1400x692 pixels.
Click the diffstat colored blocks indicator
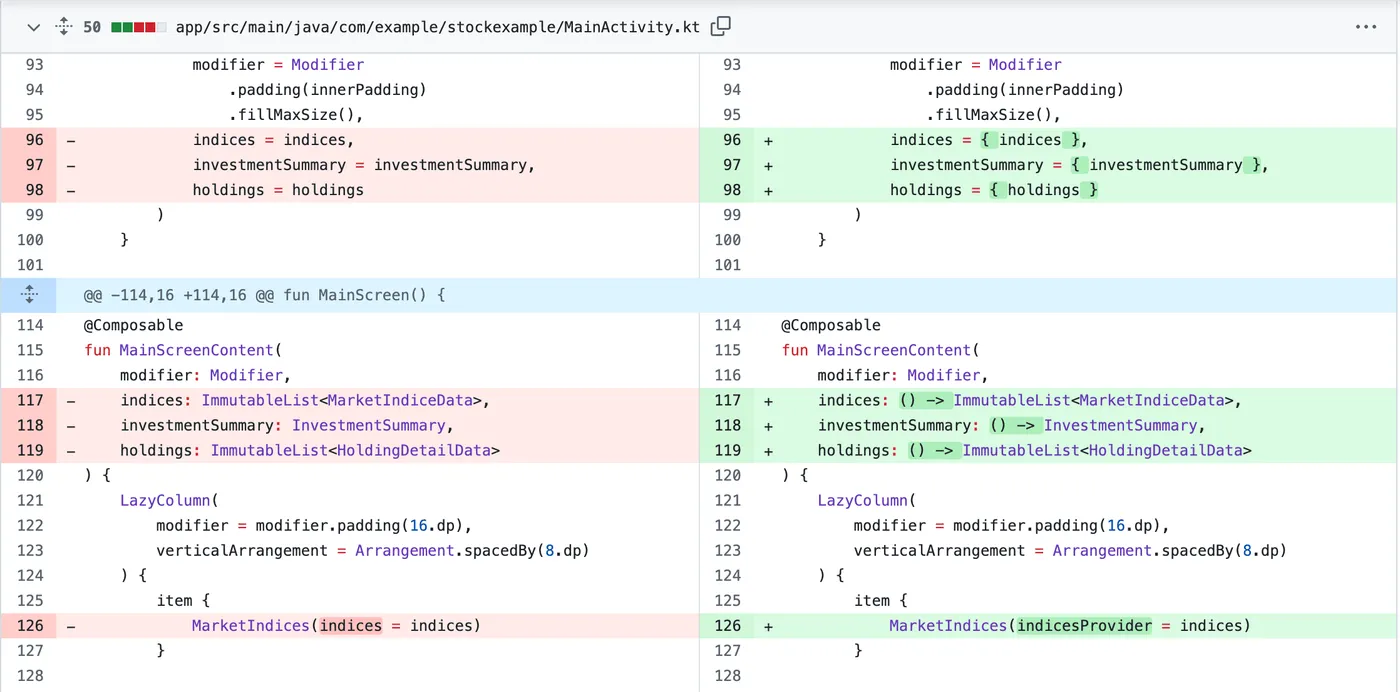pos(139,27)
